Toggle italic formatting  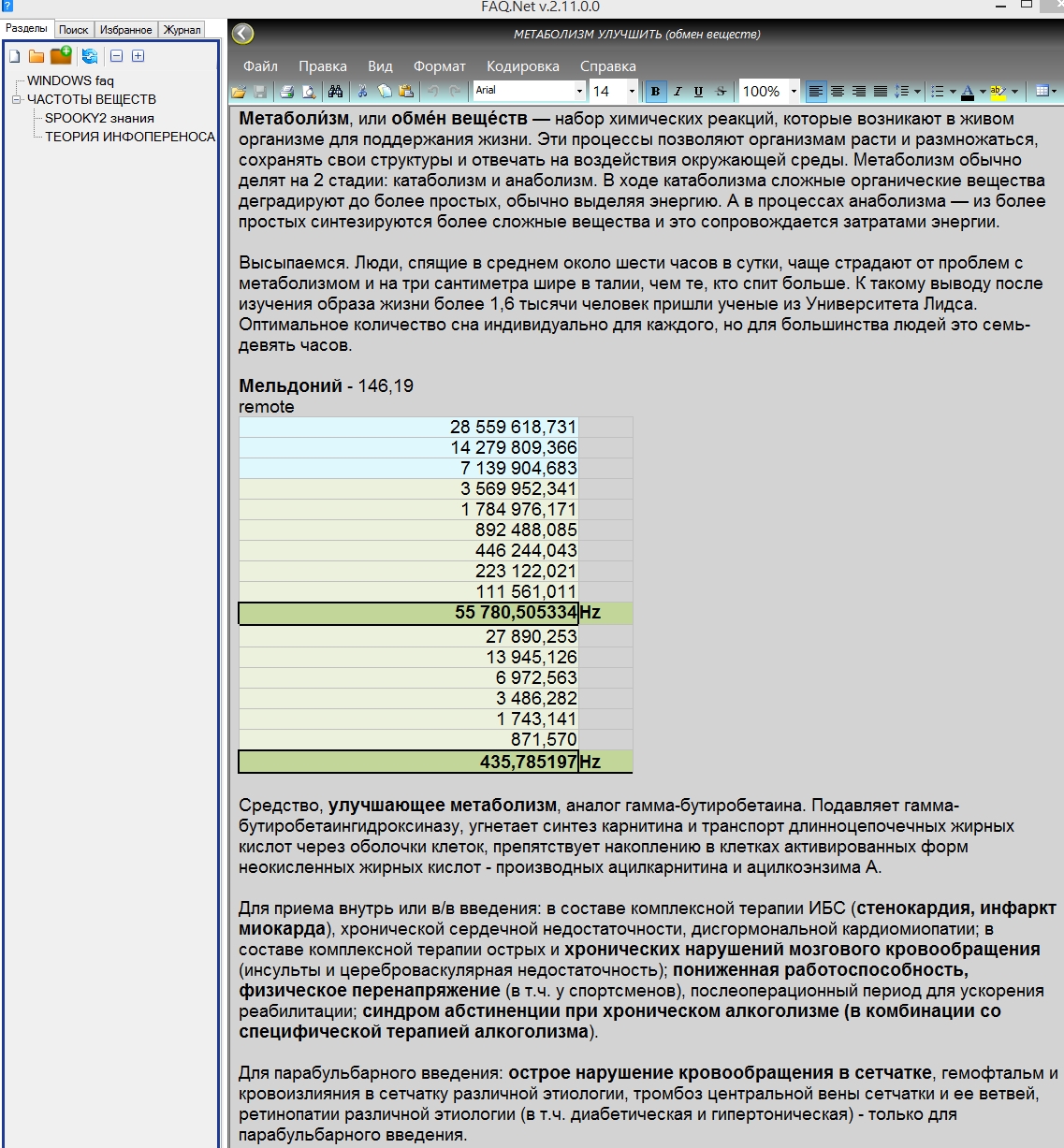[677, 92]
